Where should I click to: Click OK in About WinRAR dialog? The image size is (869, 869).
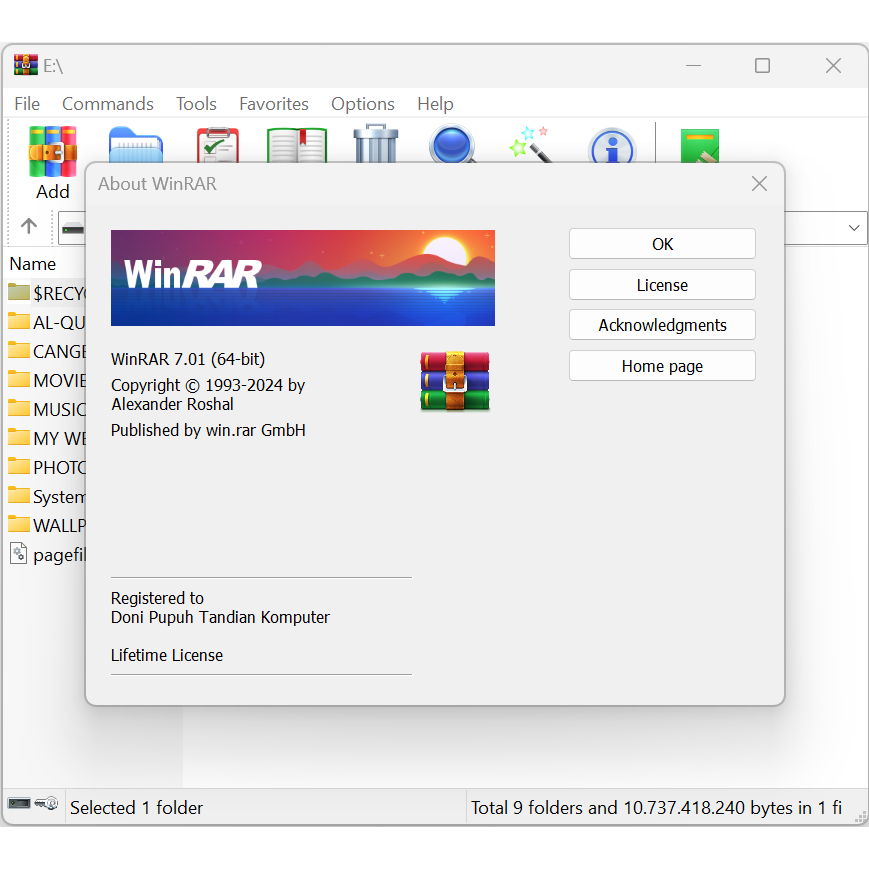pos(662,244)
